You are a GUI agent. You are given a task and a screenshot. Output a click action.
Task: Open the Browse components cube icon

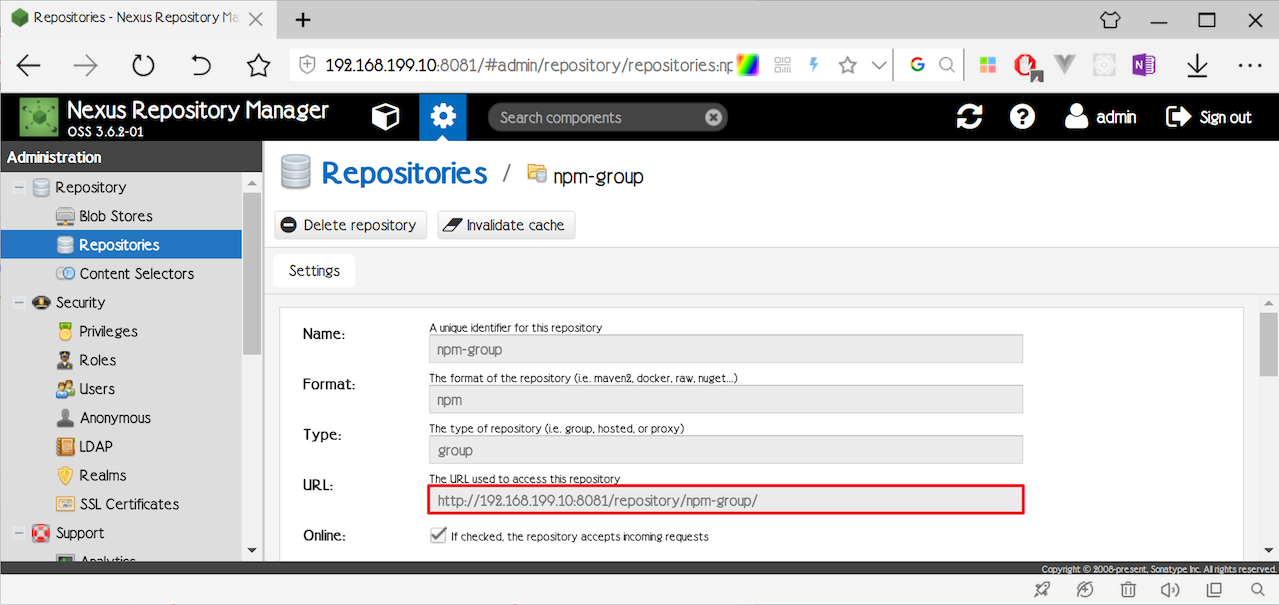385,117
